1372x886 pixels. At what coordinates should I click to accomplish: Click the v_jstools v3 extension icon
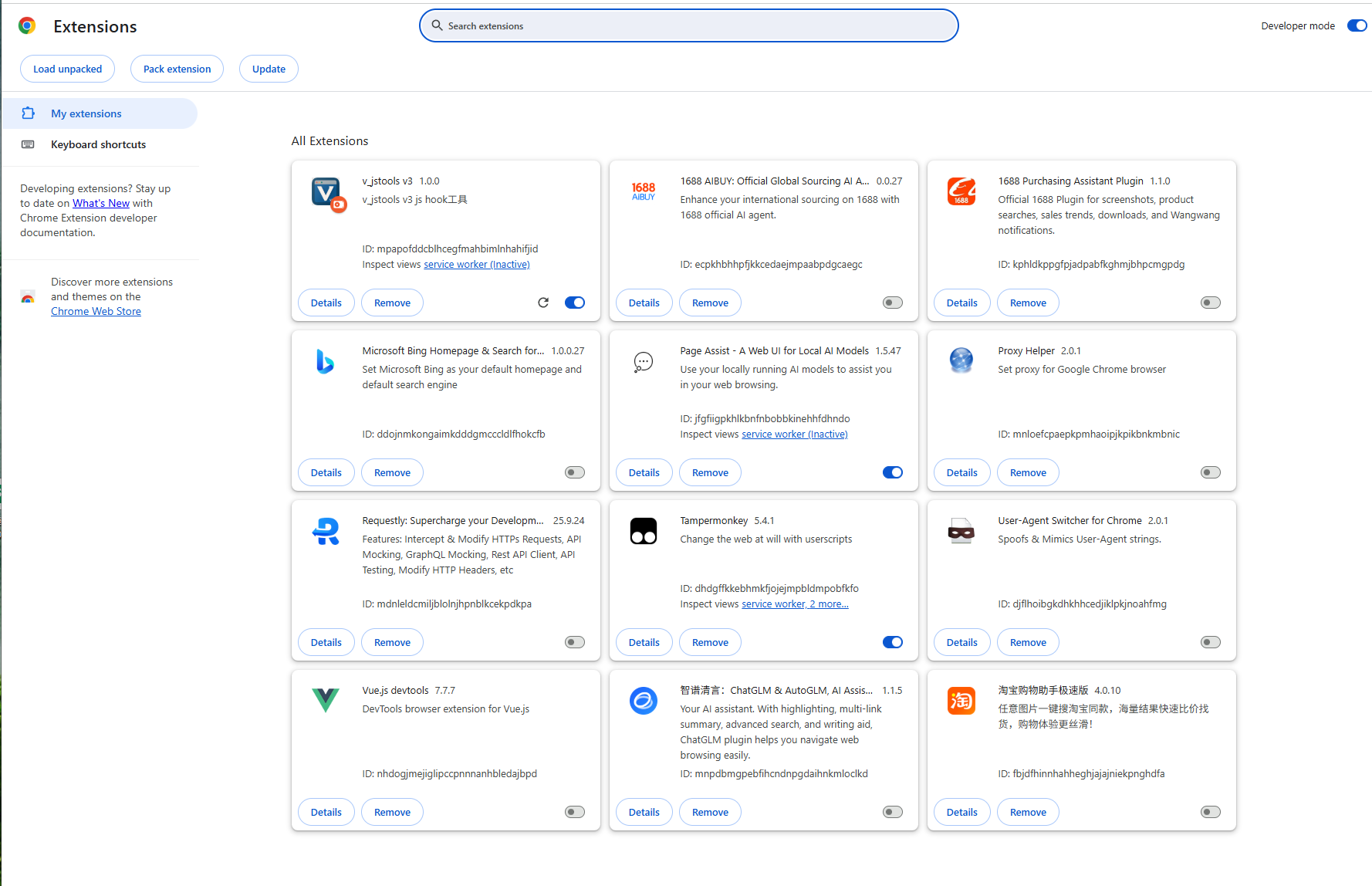coord(327,193)
